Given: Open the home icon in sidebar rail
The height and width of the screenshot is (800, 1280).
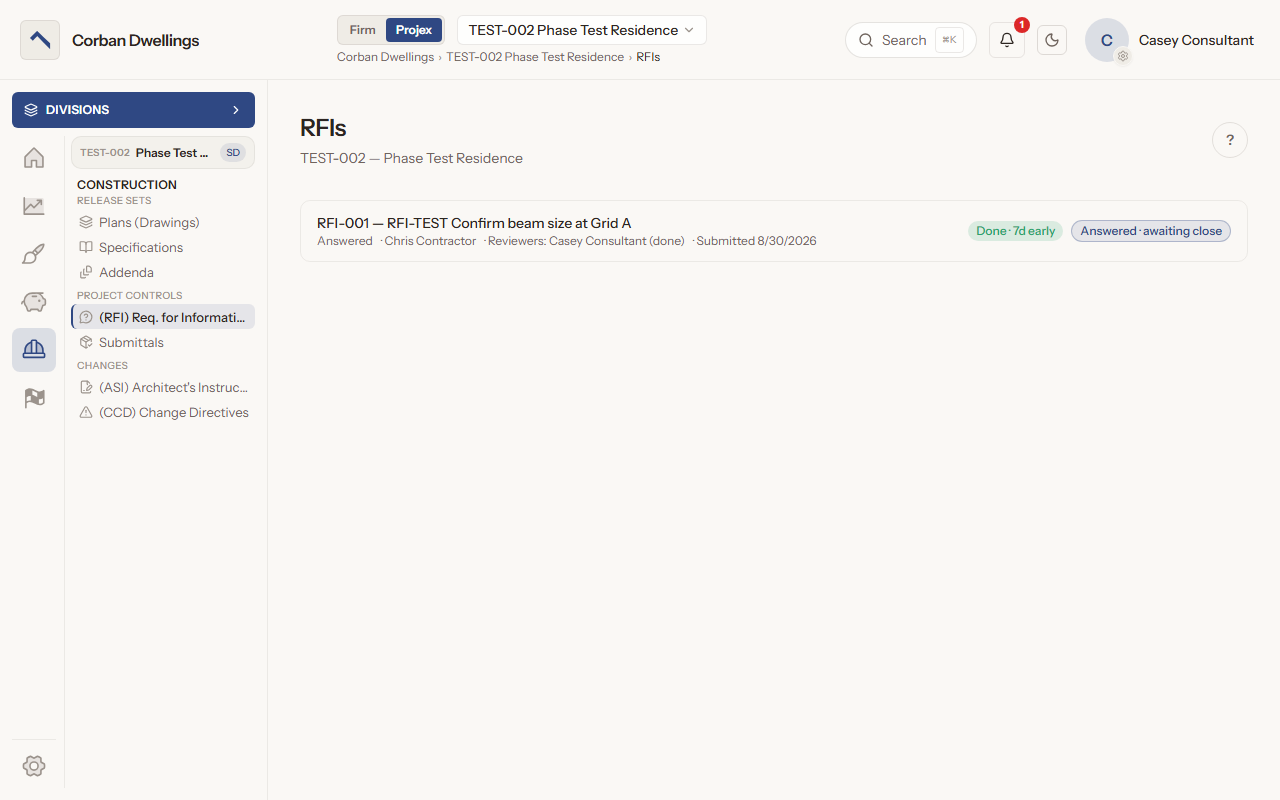Looking at the screenshot, I should coord(34,158).
